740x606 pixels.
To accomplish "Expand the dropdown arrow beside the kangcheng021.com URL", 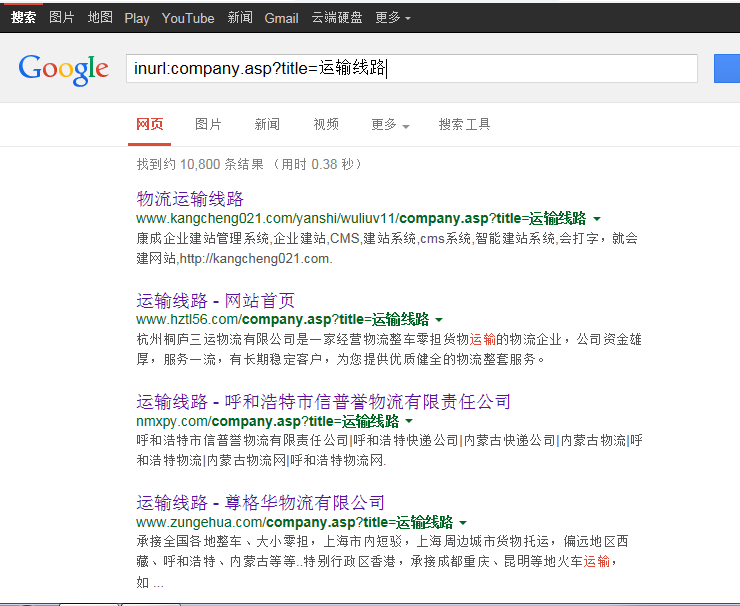I will [x=597, y=219].
